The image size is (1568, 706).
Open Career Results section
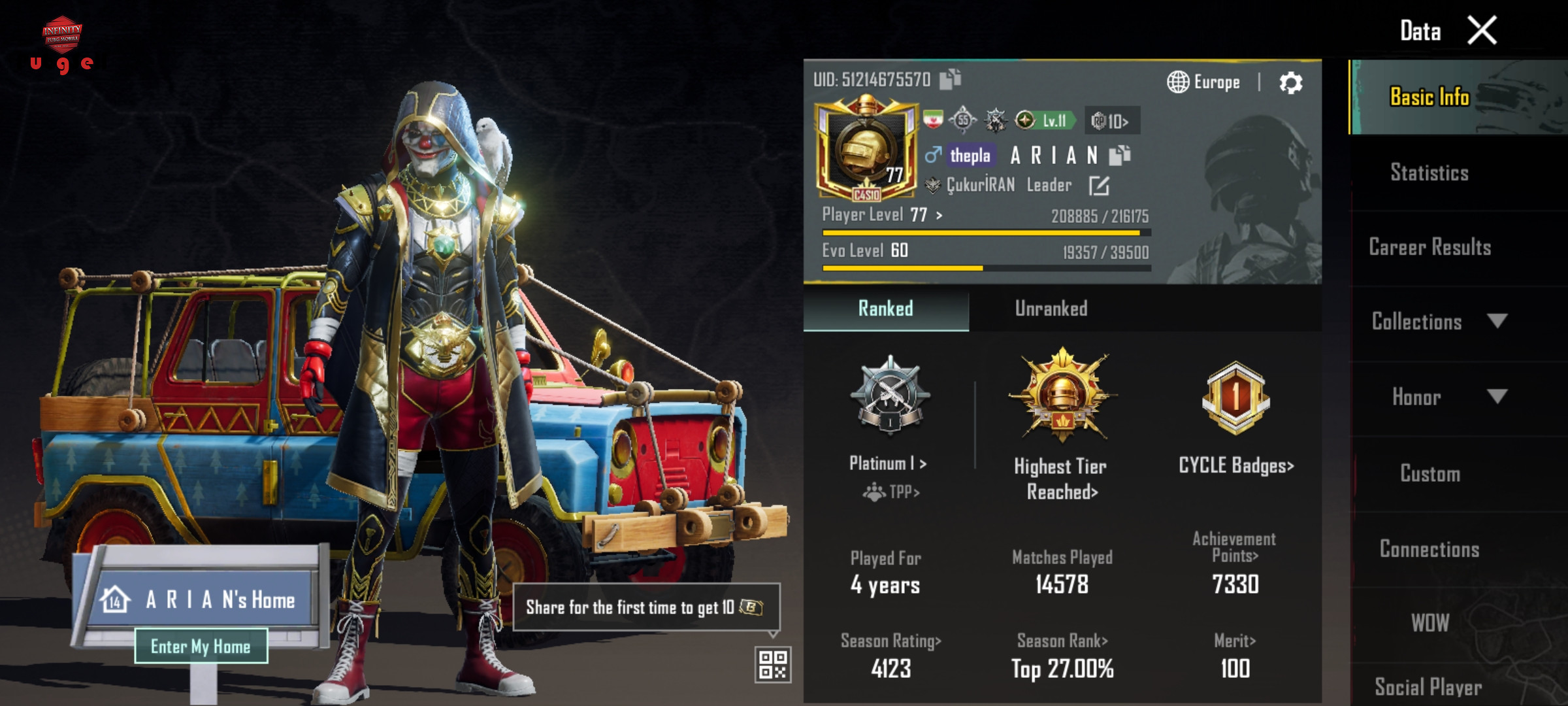(1429, 247)
